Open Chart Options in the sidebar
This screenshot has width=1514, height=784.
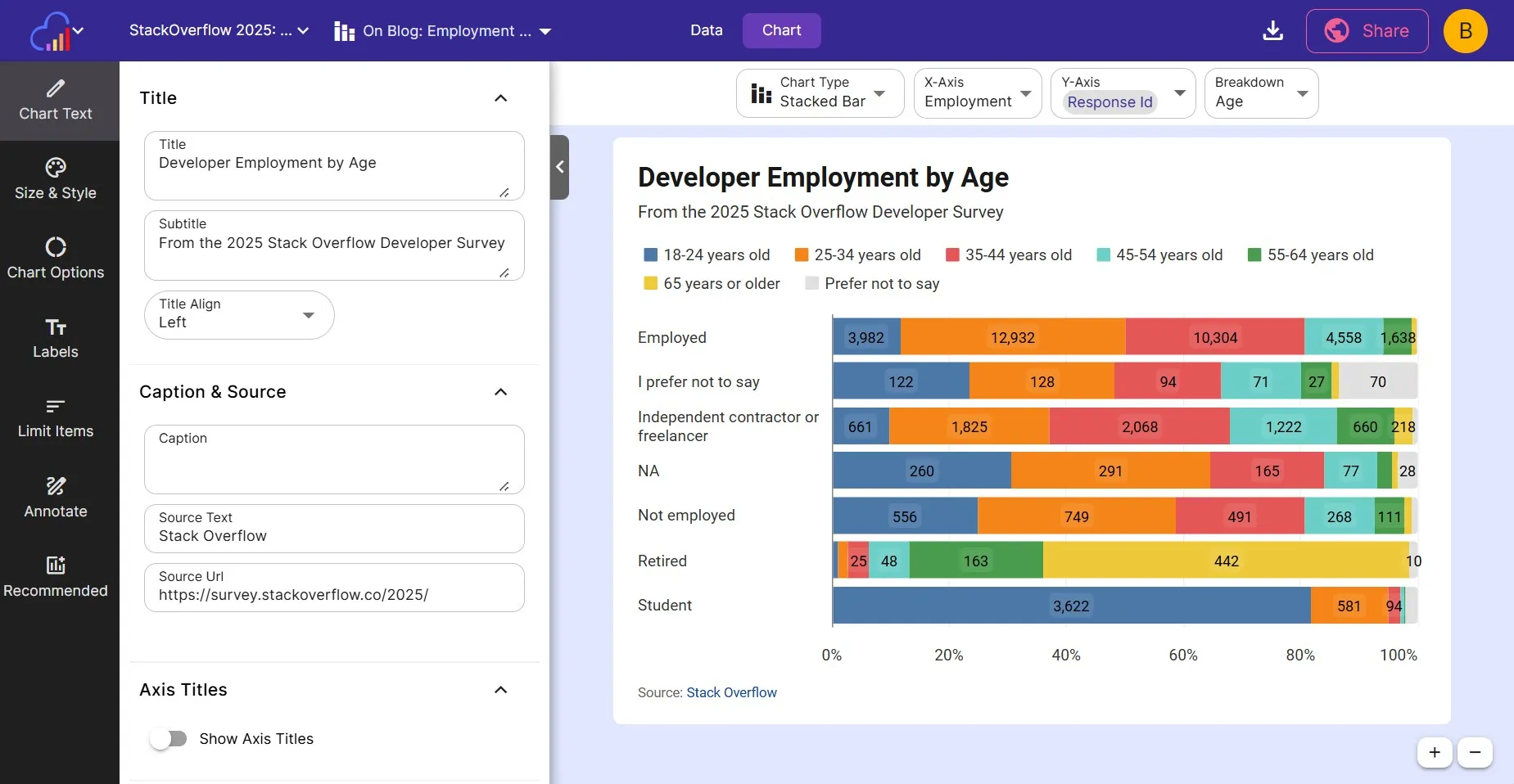(56, 259)
